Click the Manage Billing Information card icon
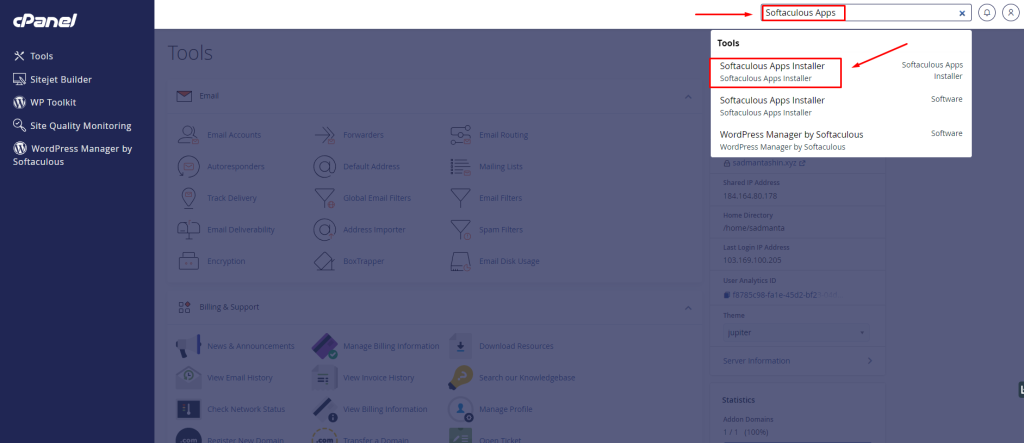Image resolution: width=1024 pixels, height=443 pixels. (325, 346)
